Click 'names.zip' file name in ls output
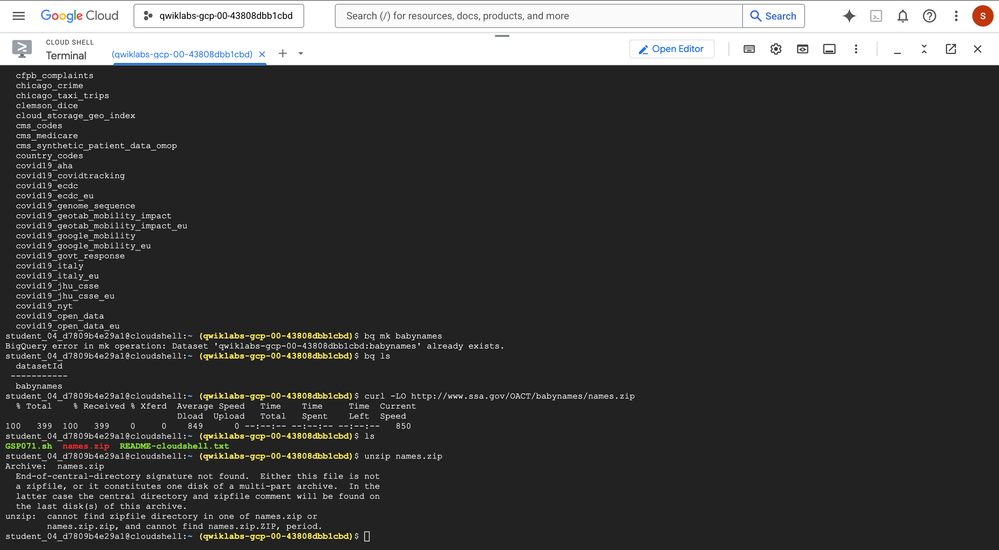 (x=86, y=446)
